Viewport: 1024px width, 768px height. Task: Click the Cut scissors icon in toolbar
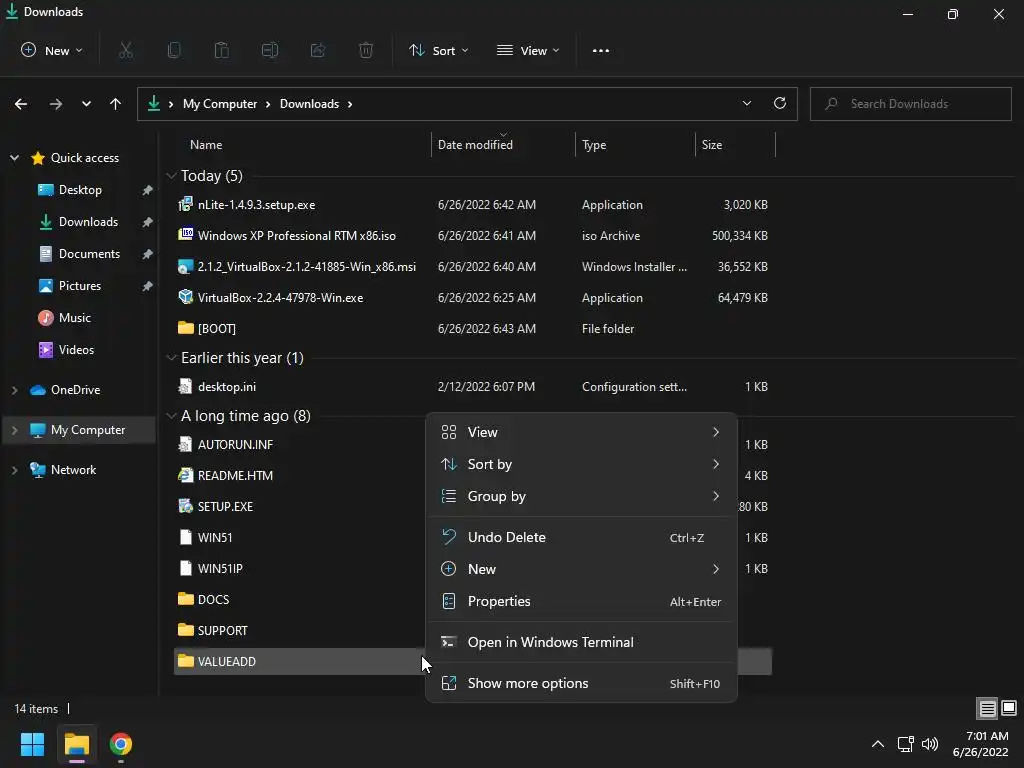[126, 50]
